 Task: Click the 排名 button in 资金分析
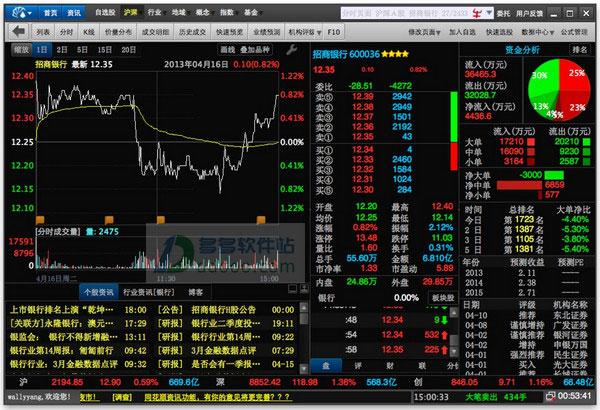580,49
